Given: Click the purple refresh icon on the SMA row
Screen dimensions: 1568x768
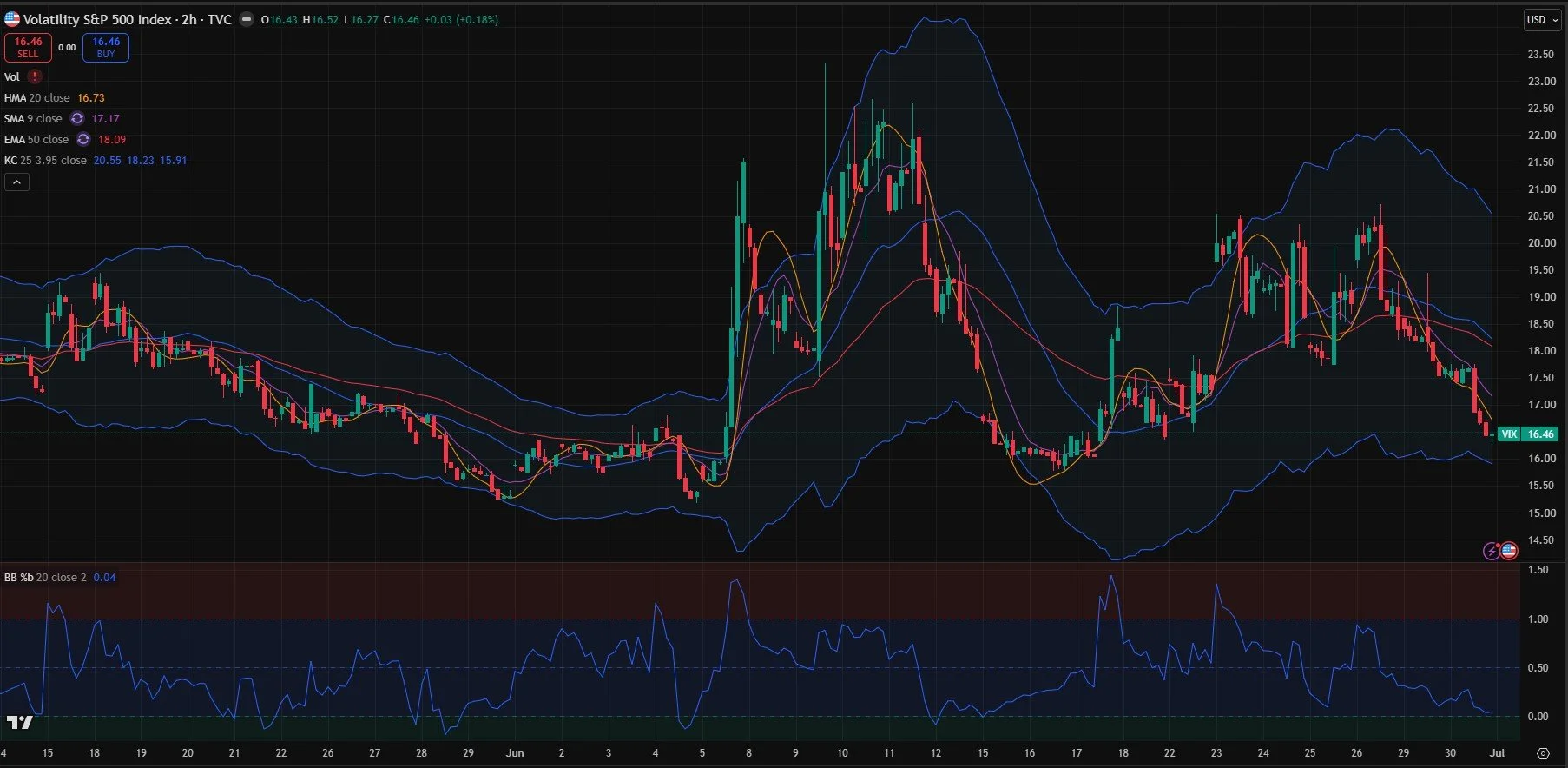Looking at the screenshot, I should tap(77, 118).
